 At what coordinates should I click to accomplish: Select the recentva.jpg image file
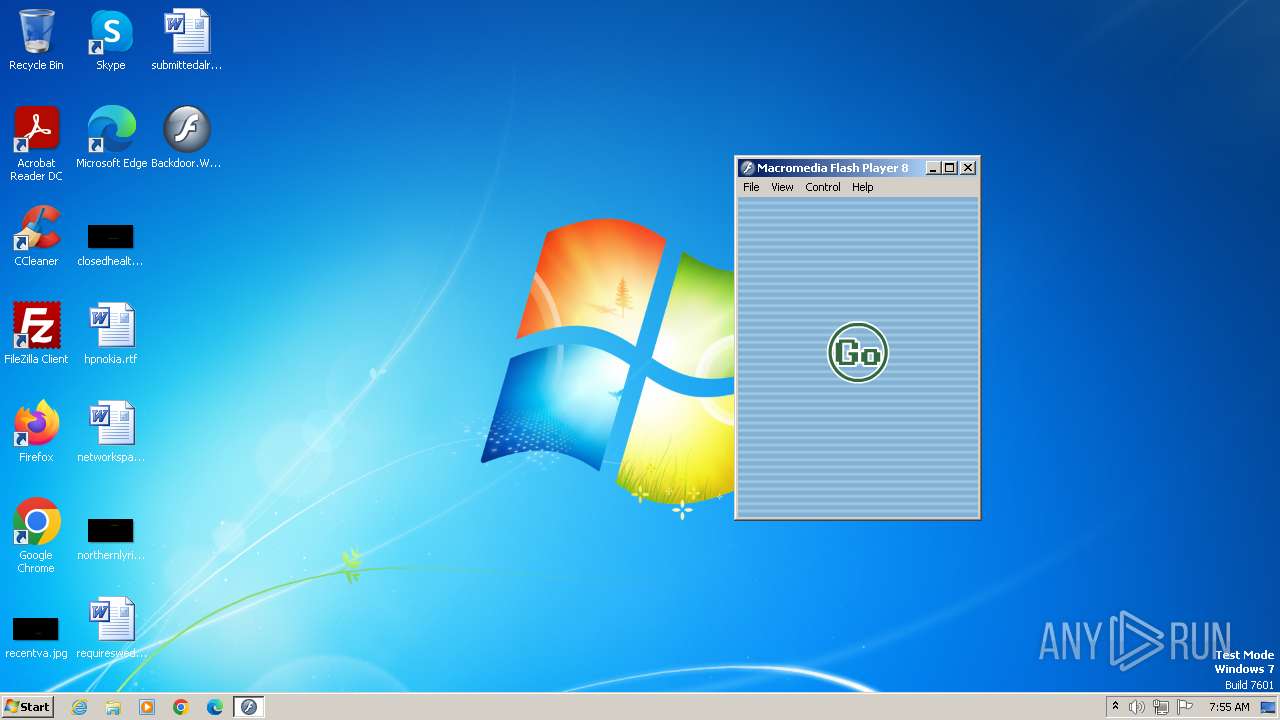[x=36, y=637]
